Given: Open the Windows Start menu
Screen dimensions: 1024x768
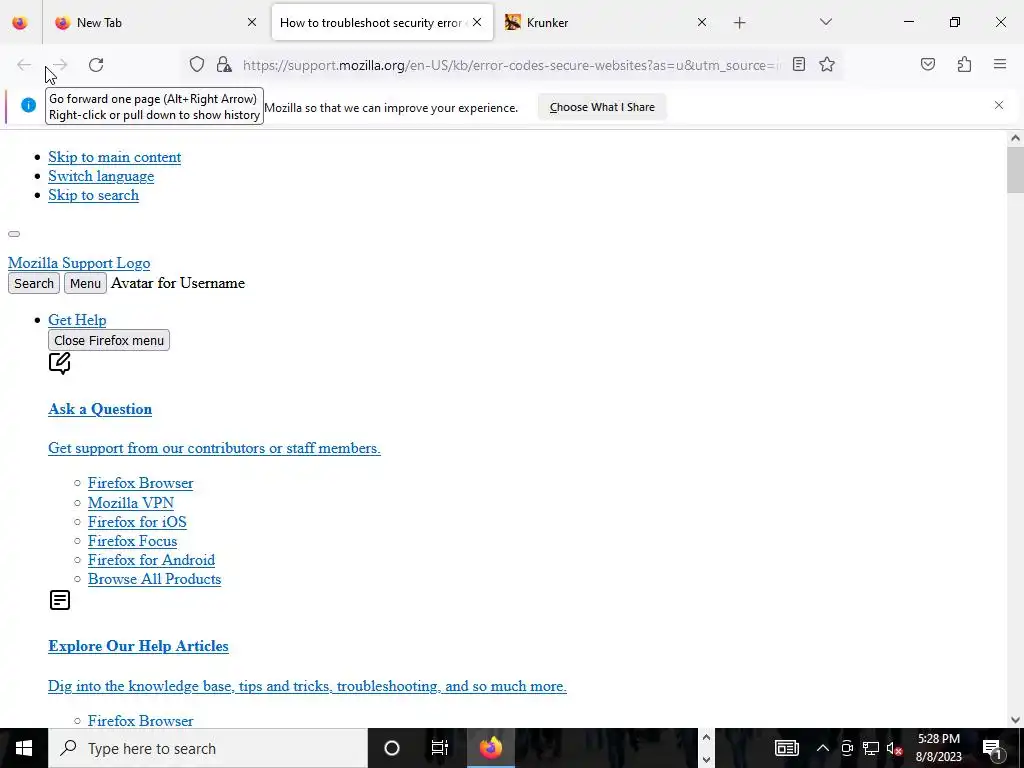Looking at the screenshot, I should pyautogui.click(x=24, y=748).
